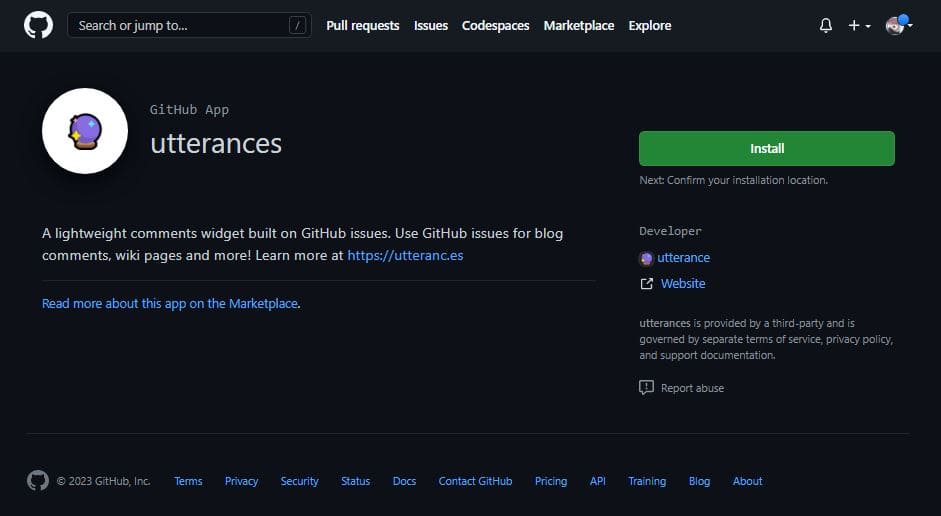Open the https://utteranc.es link
Viewport: 941px width, 516px height.
405,255
